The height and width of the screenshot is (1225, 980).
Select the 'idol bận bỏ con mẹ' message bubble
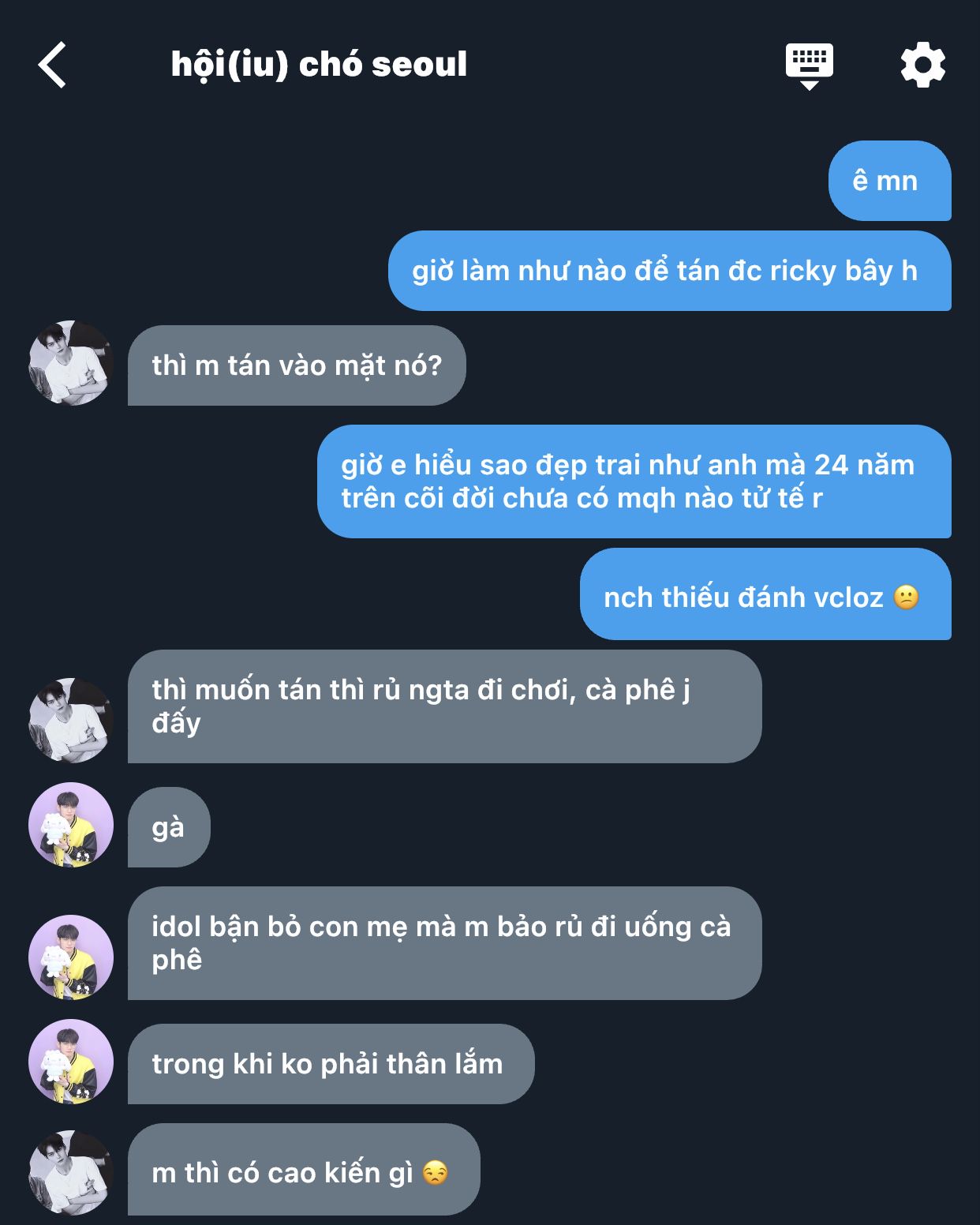[x=445, y=943]
